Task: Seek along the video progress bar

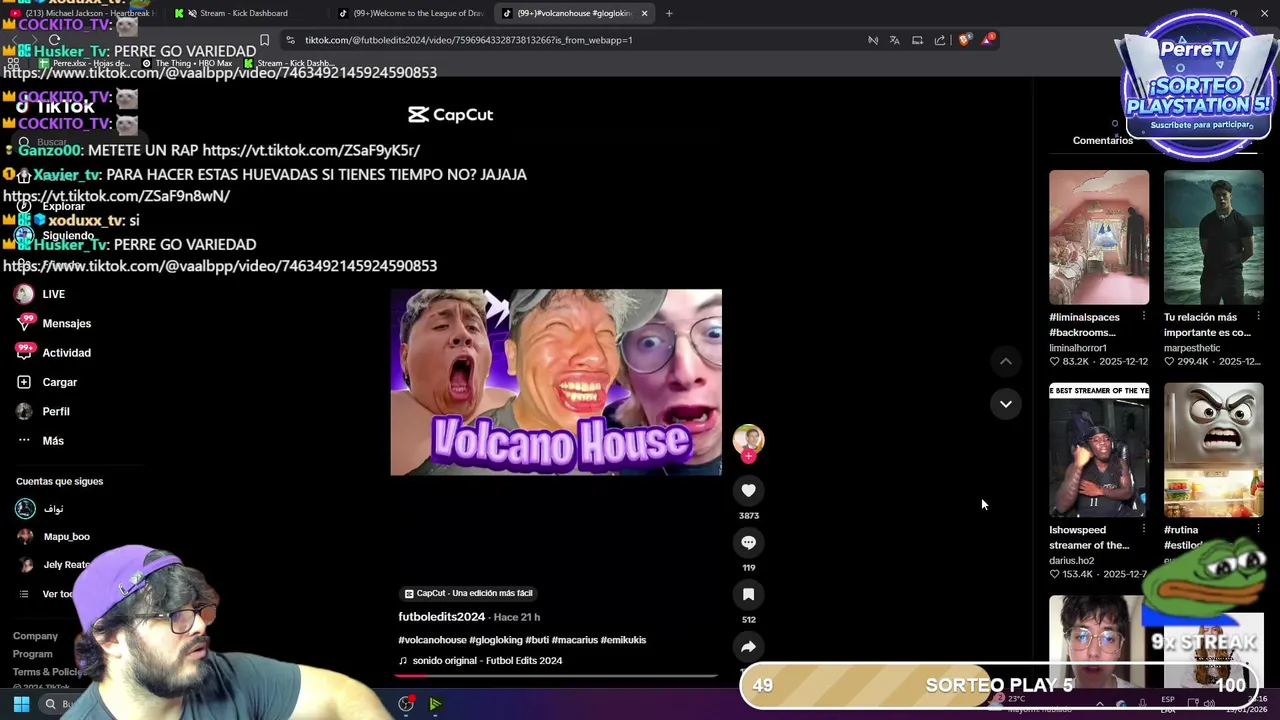Action: (x=556, y=676)
